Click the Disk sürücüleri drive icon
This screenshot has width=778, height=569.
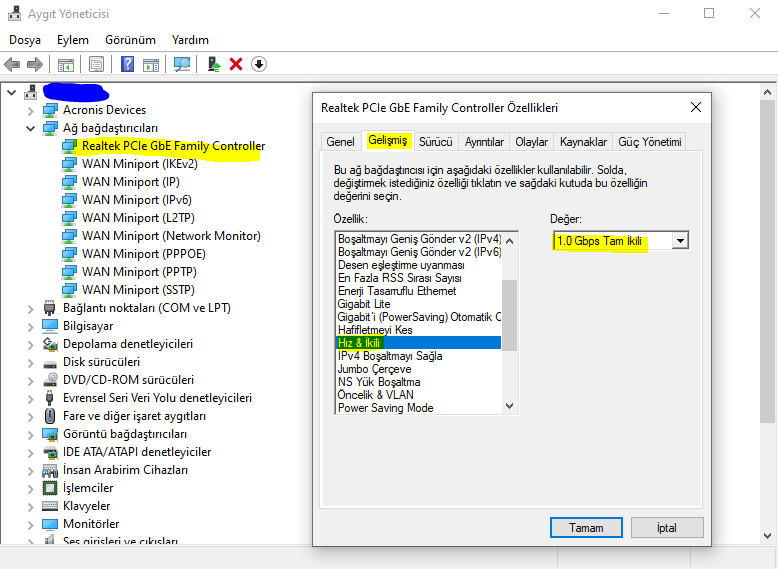click(50, 363)
